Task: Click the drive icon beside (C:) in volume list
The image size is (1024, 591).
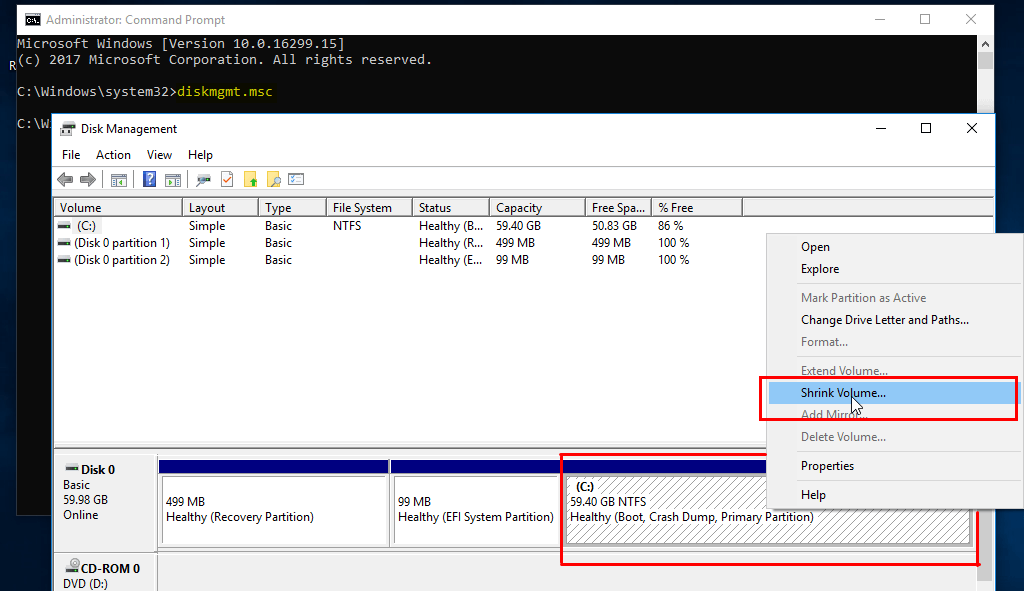Action: [64, 226]
